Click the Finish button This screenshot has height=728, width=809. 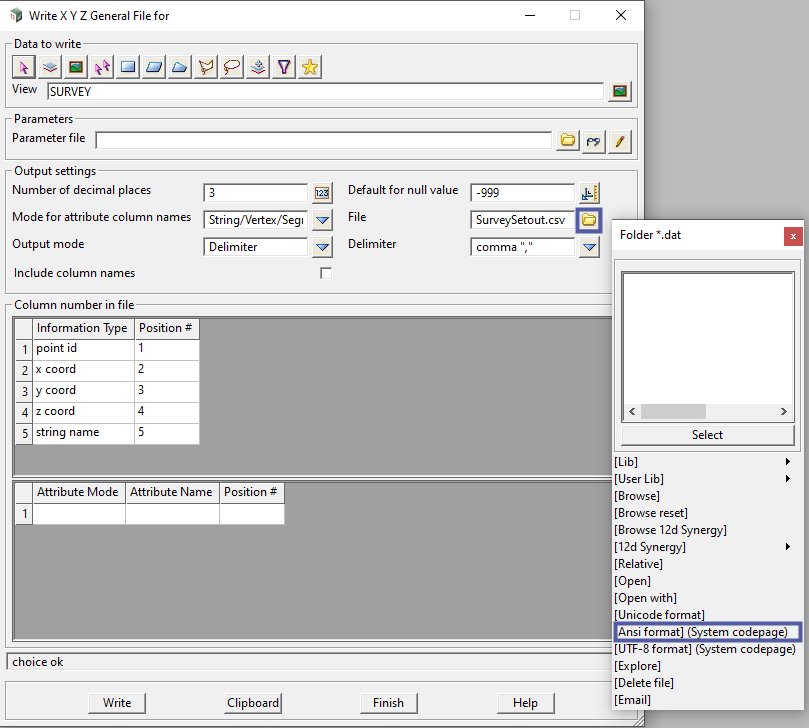click(x=388, y=703)
